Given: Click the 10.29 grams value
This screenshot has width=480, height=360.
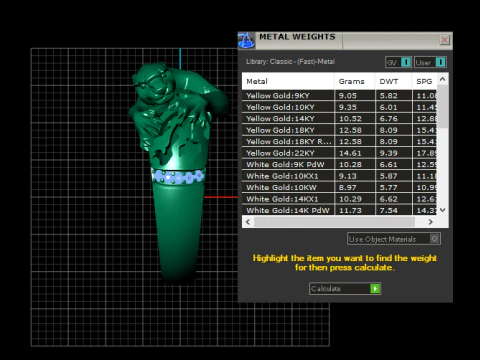Looking at the screenshot, I should point(350,199).
